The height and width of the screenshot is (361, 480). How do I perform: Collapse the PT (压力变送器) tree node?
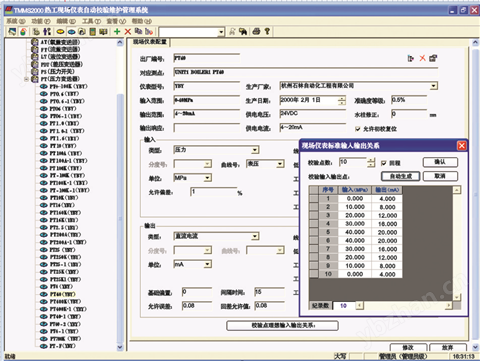click(x=26, y=79)
